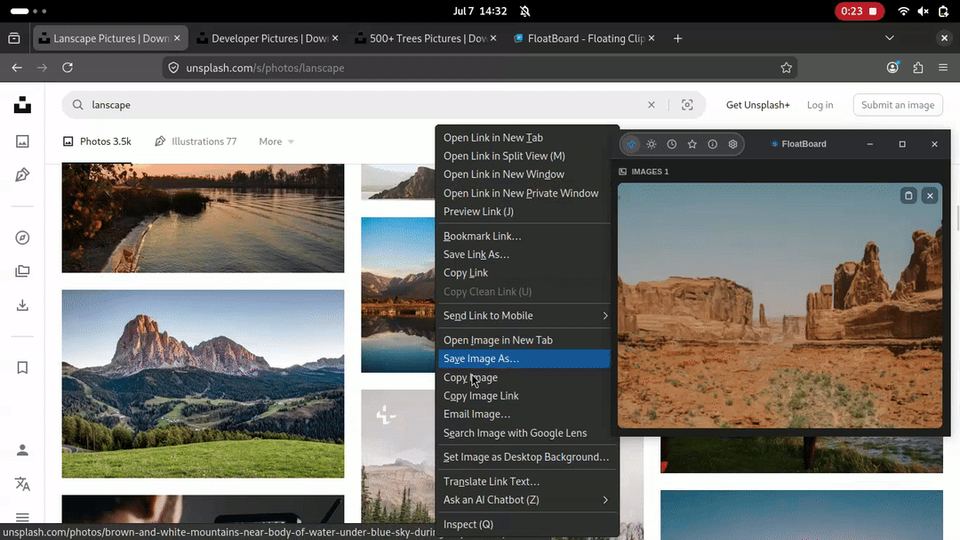Click the pin icon in FloatBoard toolbar
The width and height of the screenshot is (960, 540).
[631, 144]
